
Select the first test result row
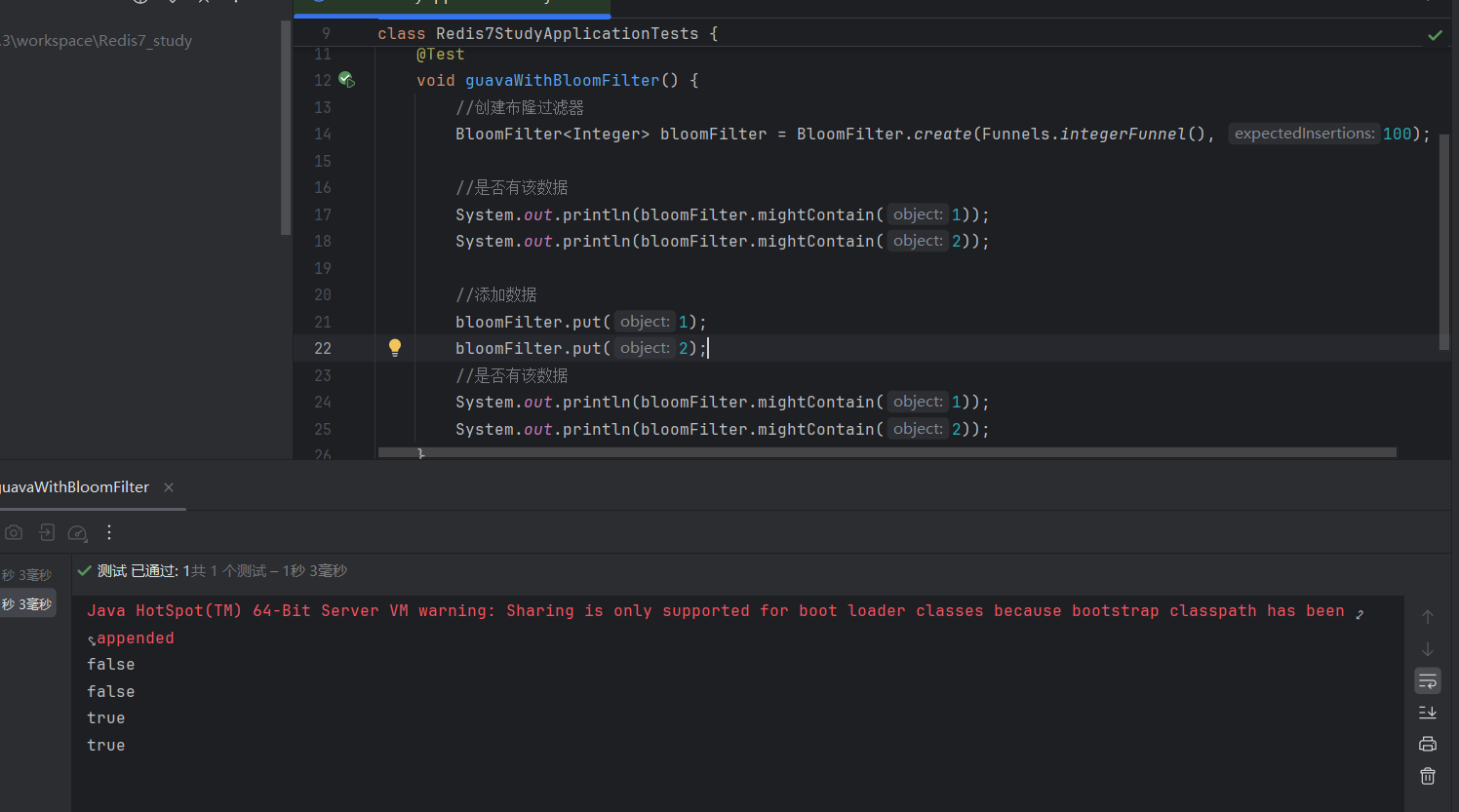(27, 575)
